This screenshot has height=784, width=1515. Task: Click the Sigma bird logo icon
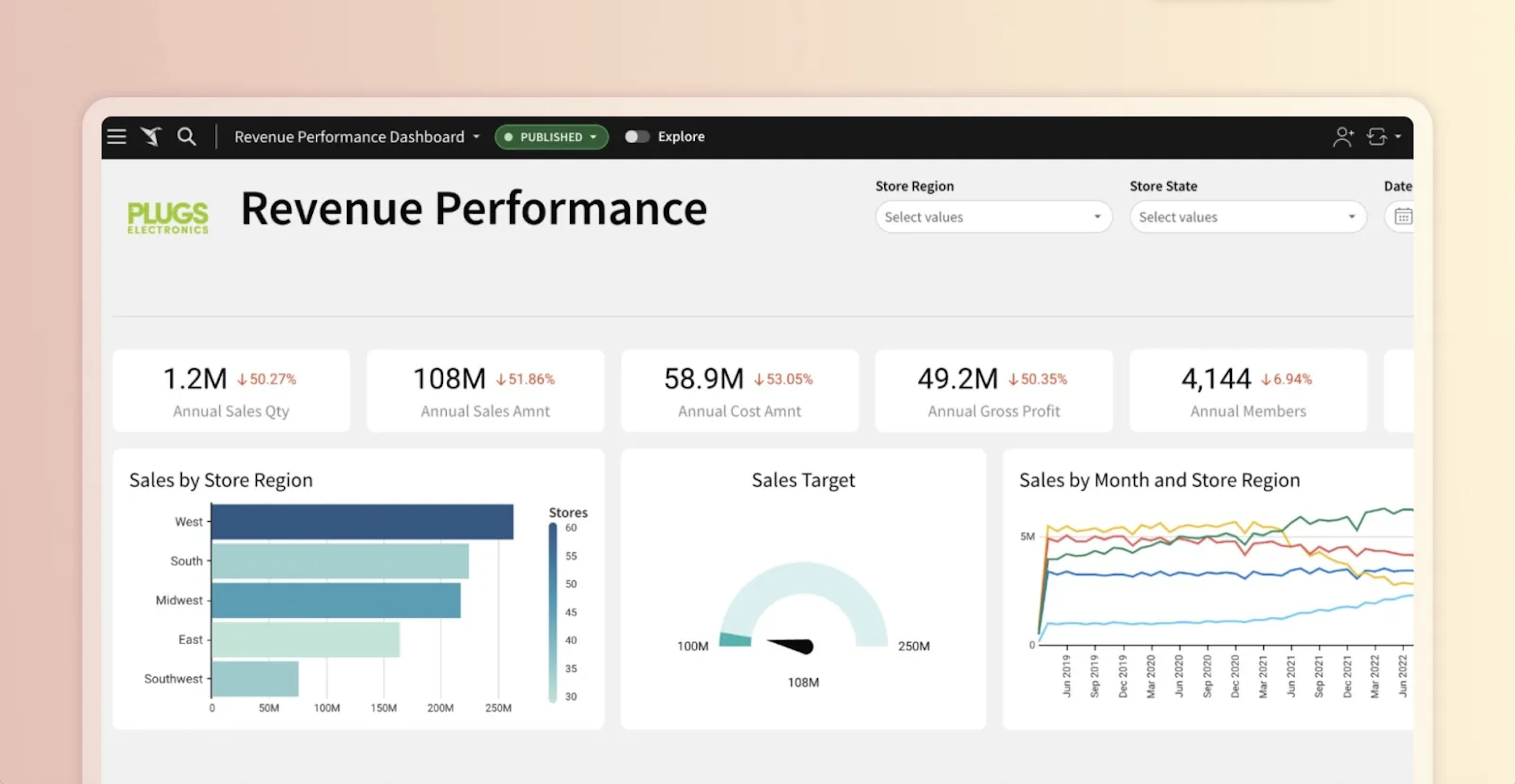[151, 137]
